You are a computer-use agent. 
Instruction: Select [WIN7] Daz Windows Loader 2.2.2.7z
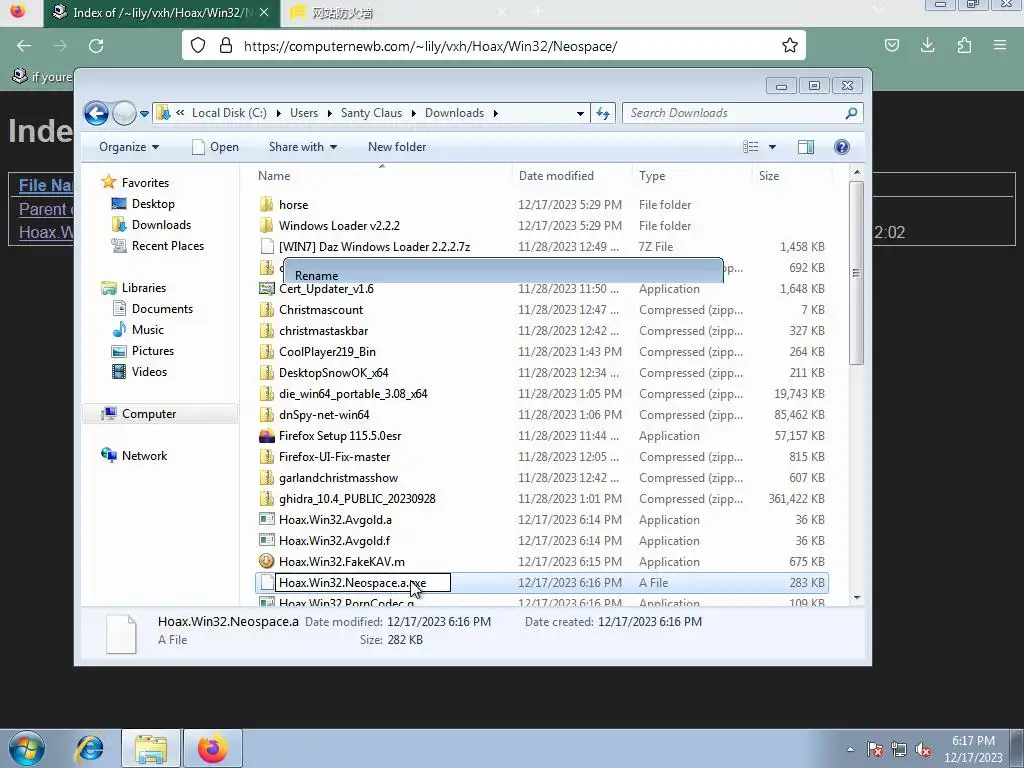374,247
